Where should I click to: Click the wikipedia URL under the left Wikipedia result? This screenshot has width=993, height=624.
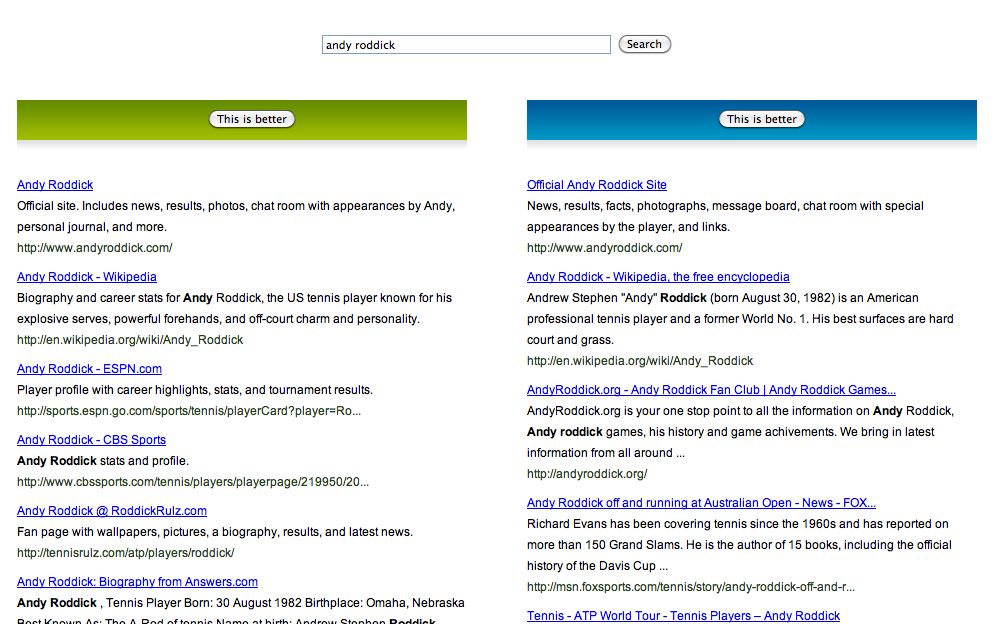tap(129, 339)
